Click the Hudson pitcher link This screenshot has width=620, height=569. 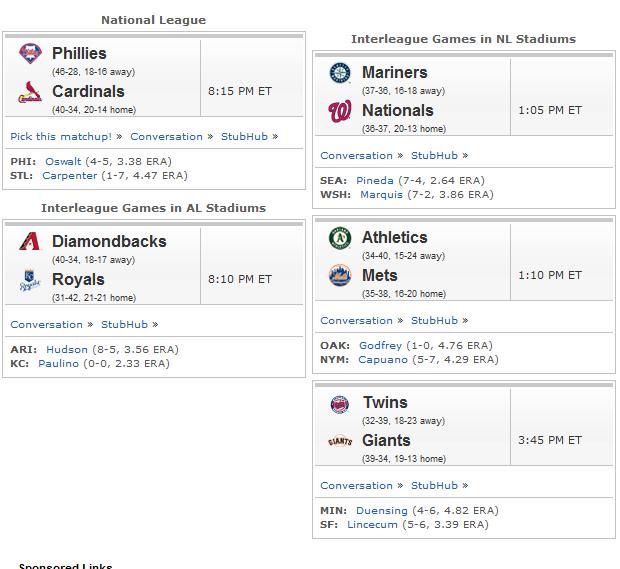click(67, 350)
